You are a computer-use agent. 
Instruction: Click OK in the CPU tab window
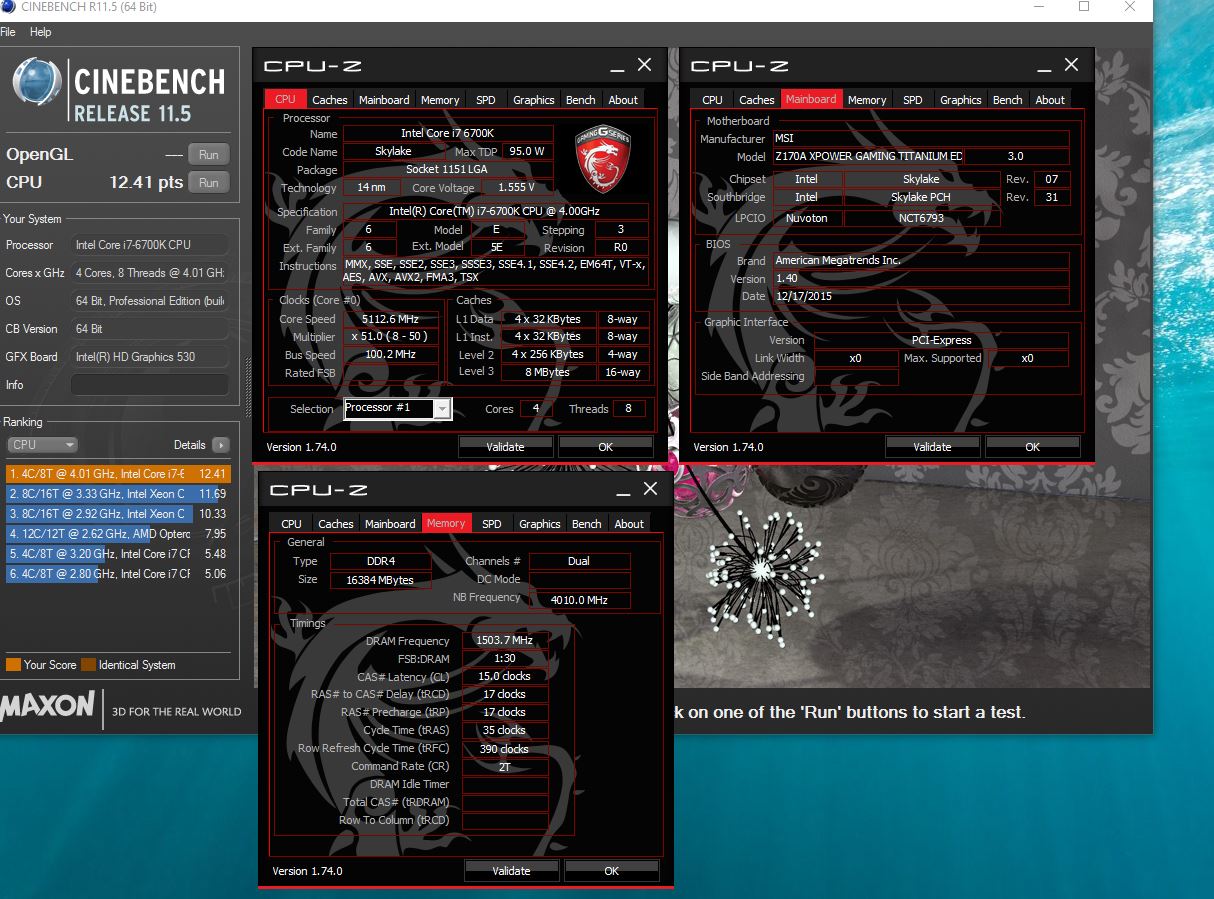point(605,447)
